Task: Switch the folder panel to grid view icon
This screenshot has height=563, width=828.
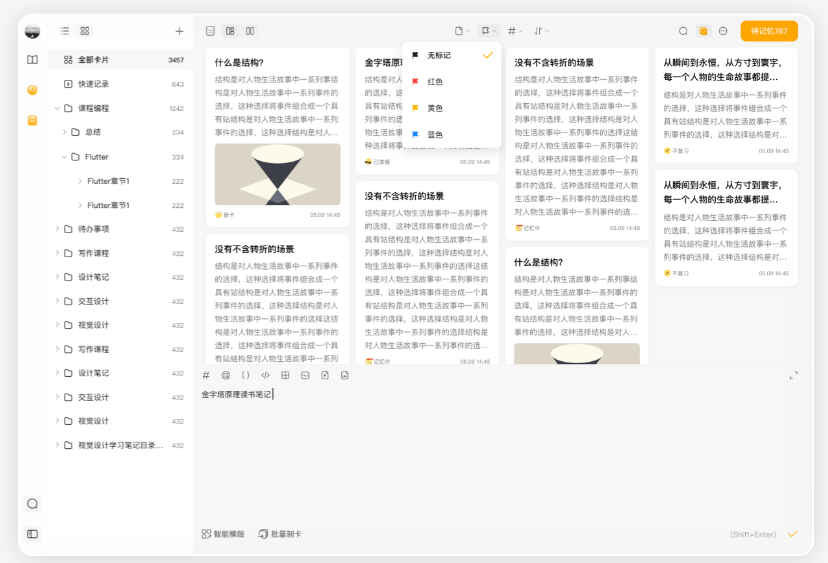Action: (84, 31)
